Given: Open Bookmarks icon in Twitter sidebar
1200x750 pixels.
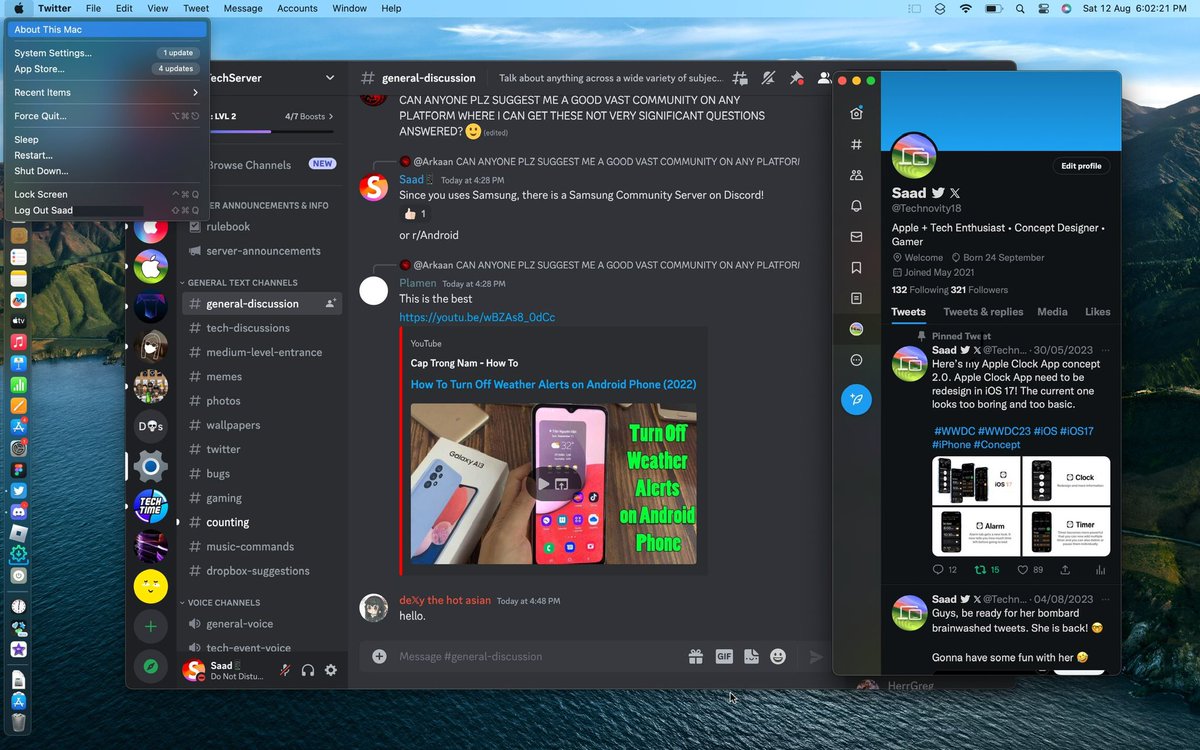Looking at the screenshot, I should [x=856, y=268].
